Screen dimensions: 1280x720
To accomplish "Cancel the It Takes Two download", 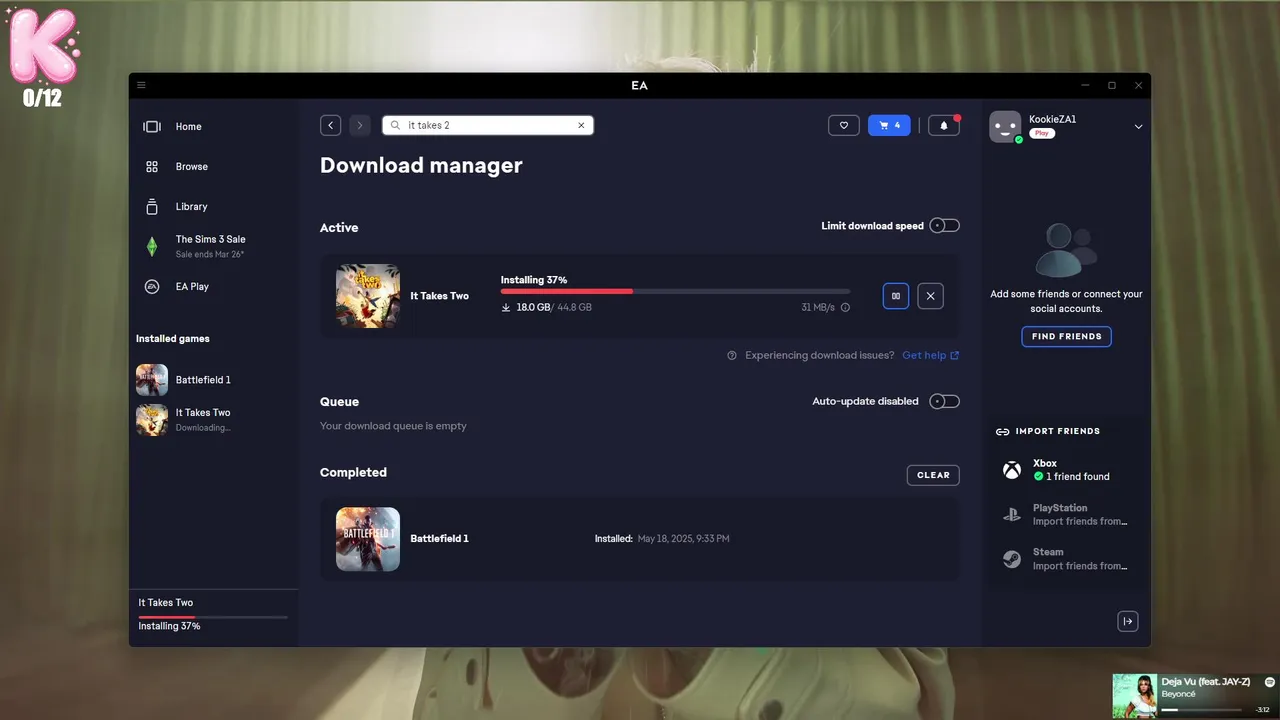I will [931, 296].
